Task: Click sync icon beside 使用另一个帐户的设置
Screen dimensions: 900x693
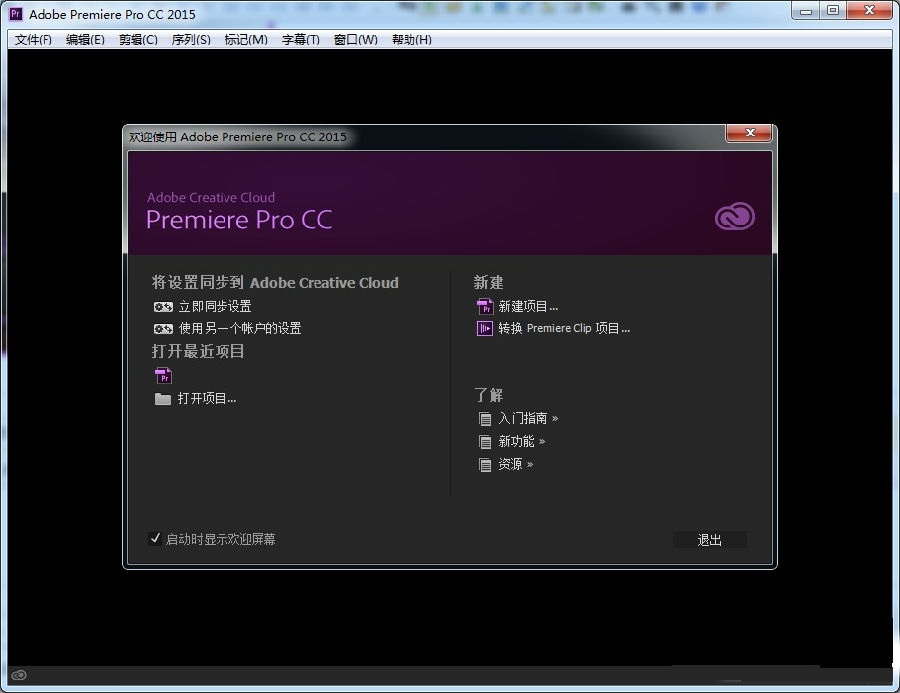Action: coord(163,329)
